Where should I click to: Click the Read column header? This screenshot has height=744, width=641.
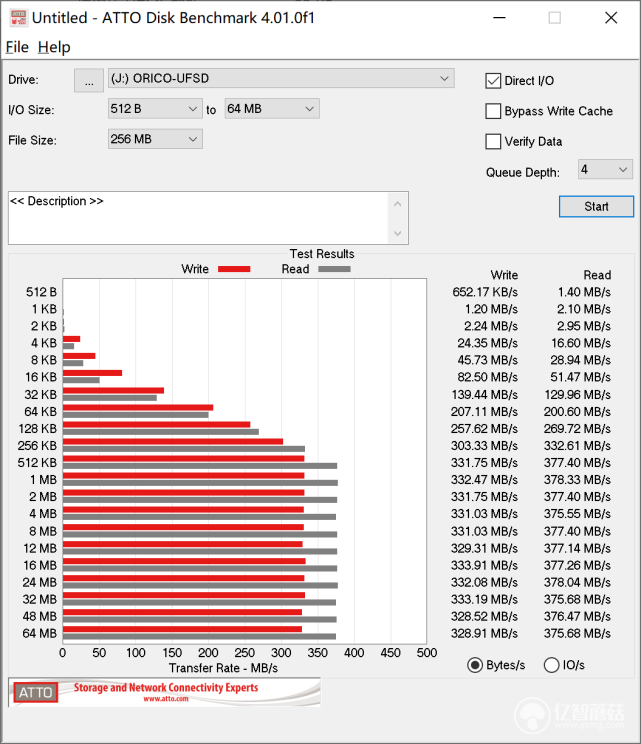tap(597, 275)
